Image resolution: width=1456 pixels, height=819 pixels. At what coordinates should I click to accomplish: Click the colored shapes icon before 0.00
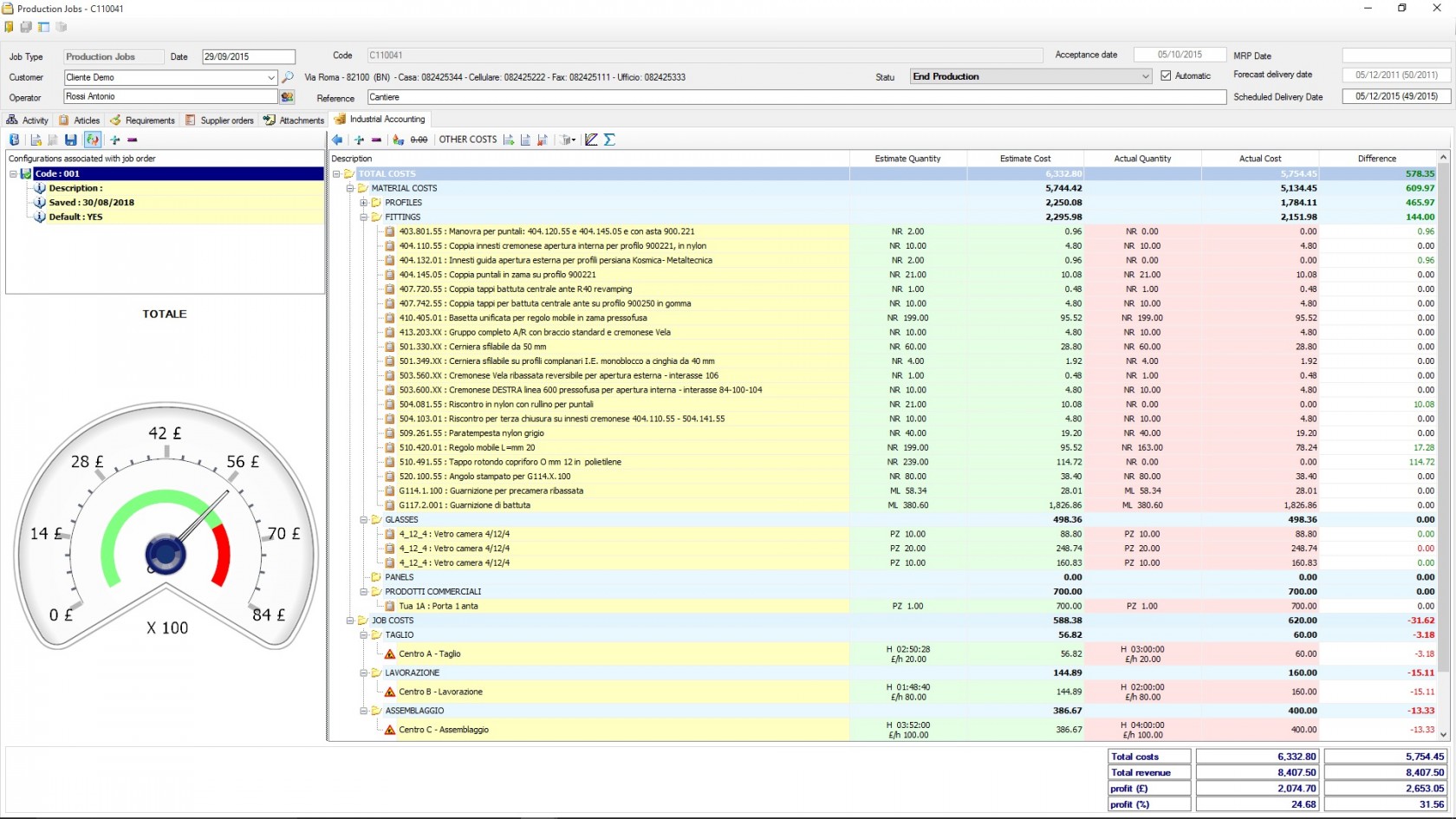(x=398, y=140)
